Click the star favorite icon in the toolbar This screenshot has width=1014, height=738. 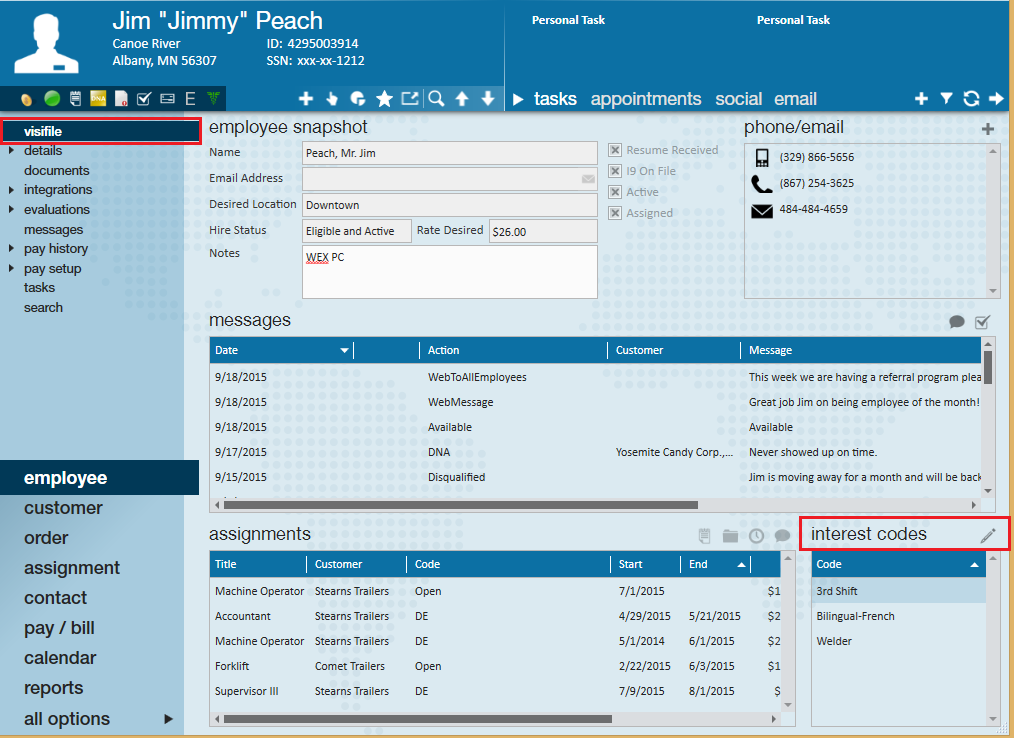point(384,99)
